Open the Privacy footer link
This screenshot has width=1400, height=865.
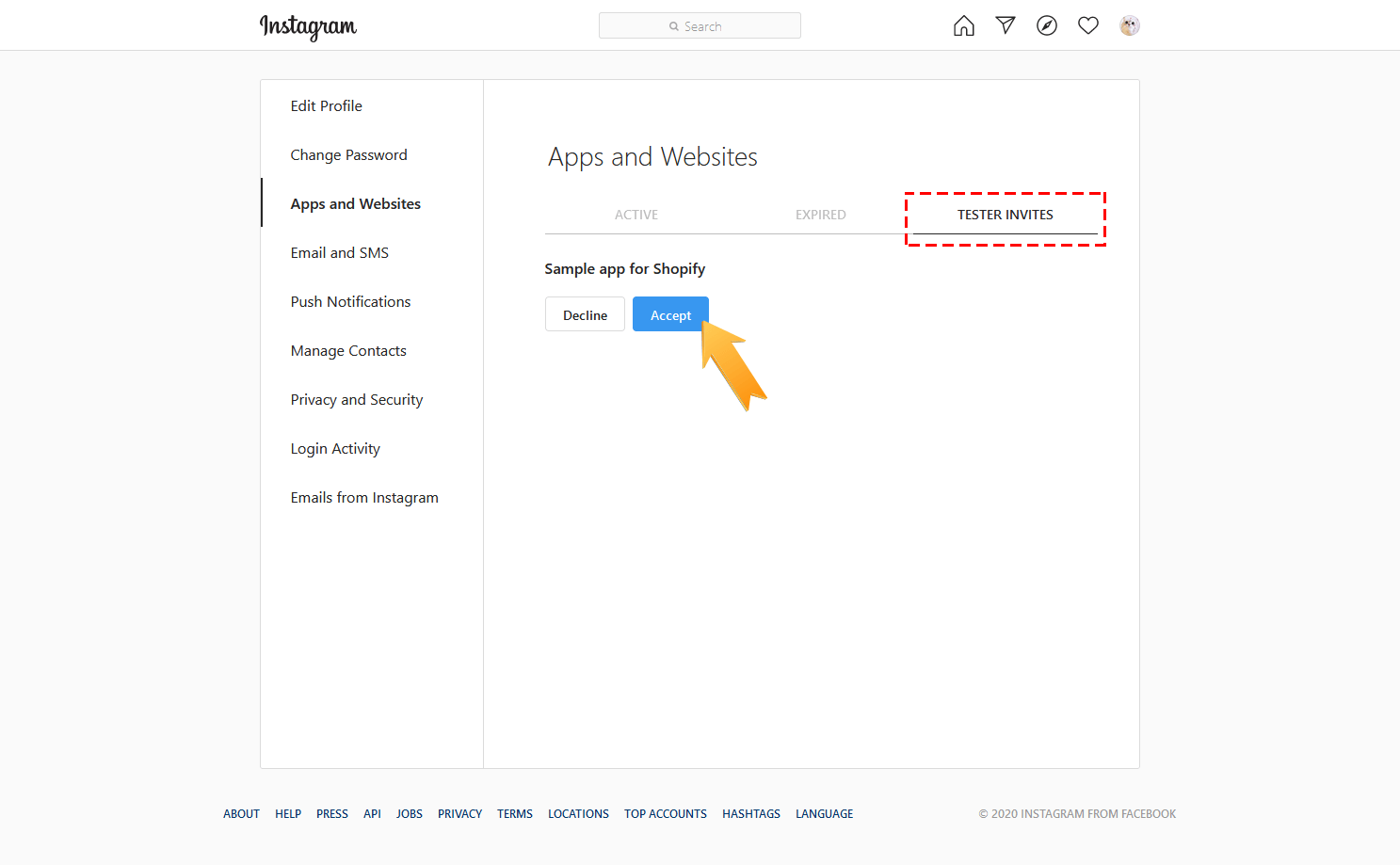tap(459, 814)
